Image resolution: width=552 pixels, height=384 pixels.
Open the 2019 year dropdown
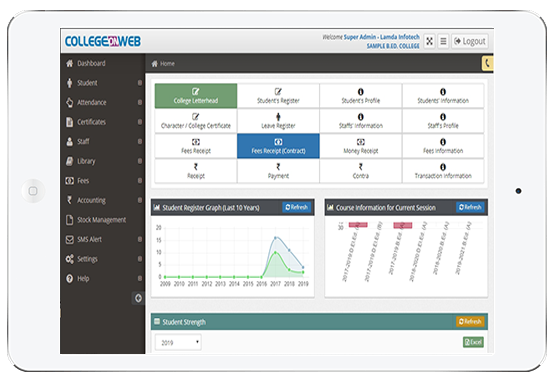[x=178, y=342]
